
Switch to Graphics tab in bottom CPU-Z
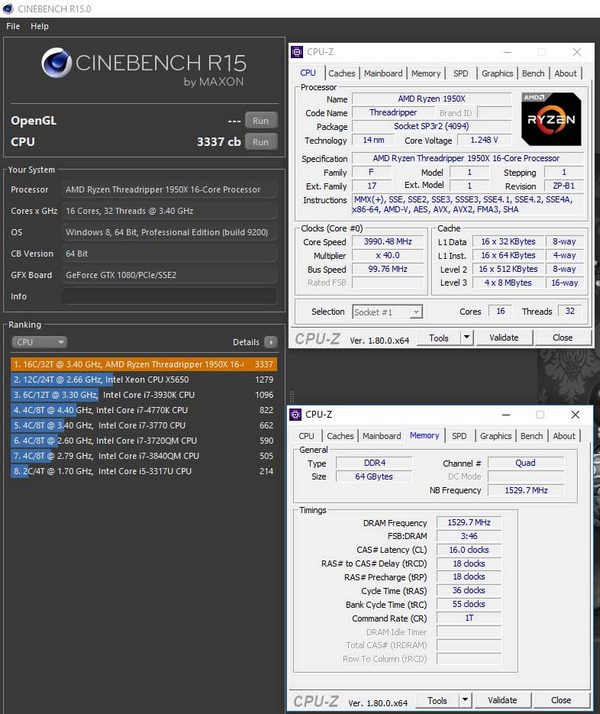click(x=496, y=436)
